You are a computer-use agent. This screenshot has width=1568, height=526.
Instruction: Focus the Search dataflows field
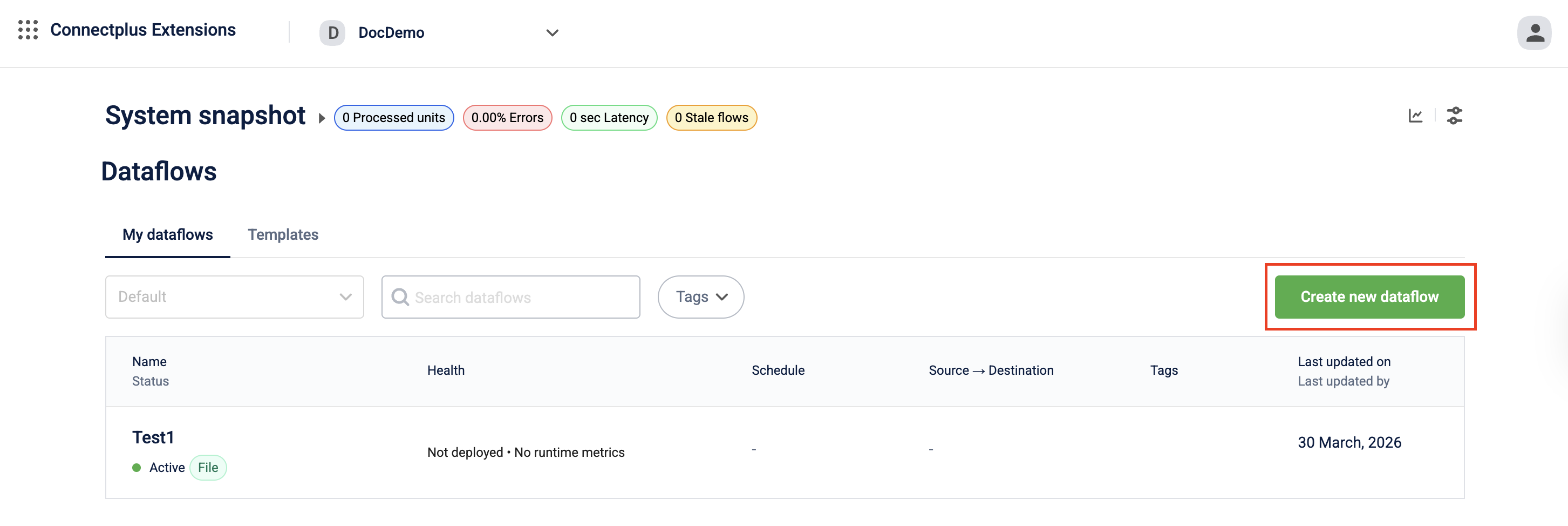[510, 297]
